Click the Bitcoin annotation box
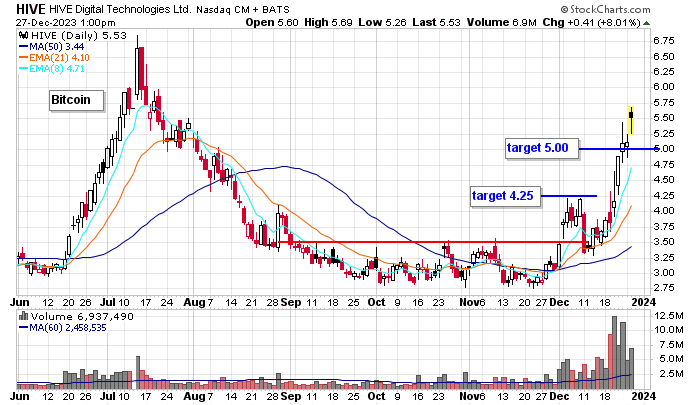This screenshot has height=405, width=700. point(76,100)
